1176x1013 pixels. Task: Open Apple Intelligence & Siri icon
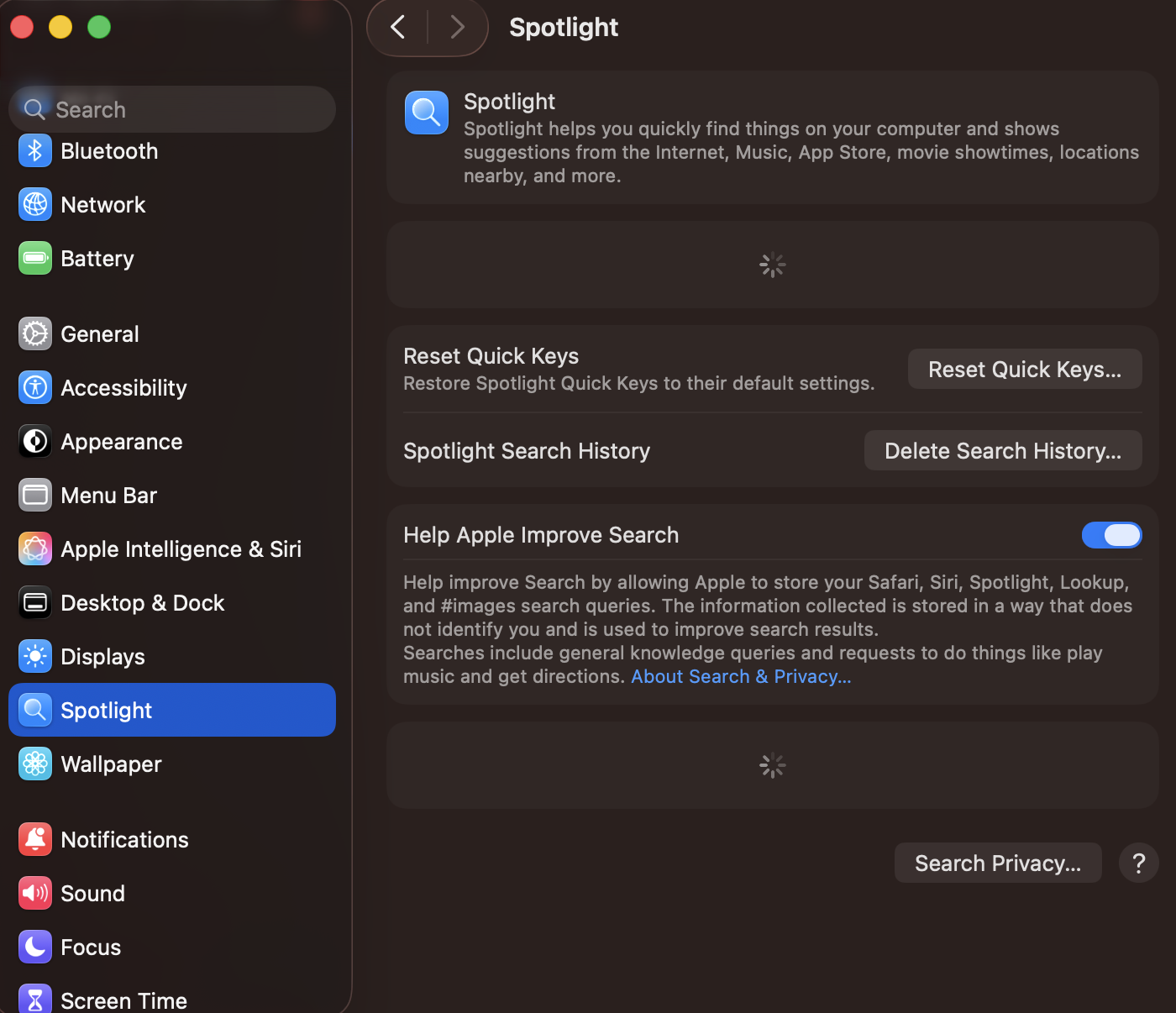35,549
